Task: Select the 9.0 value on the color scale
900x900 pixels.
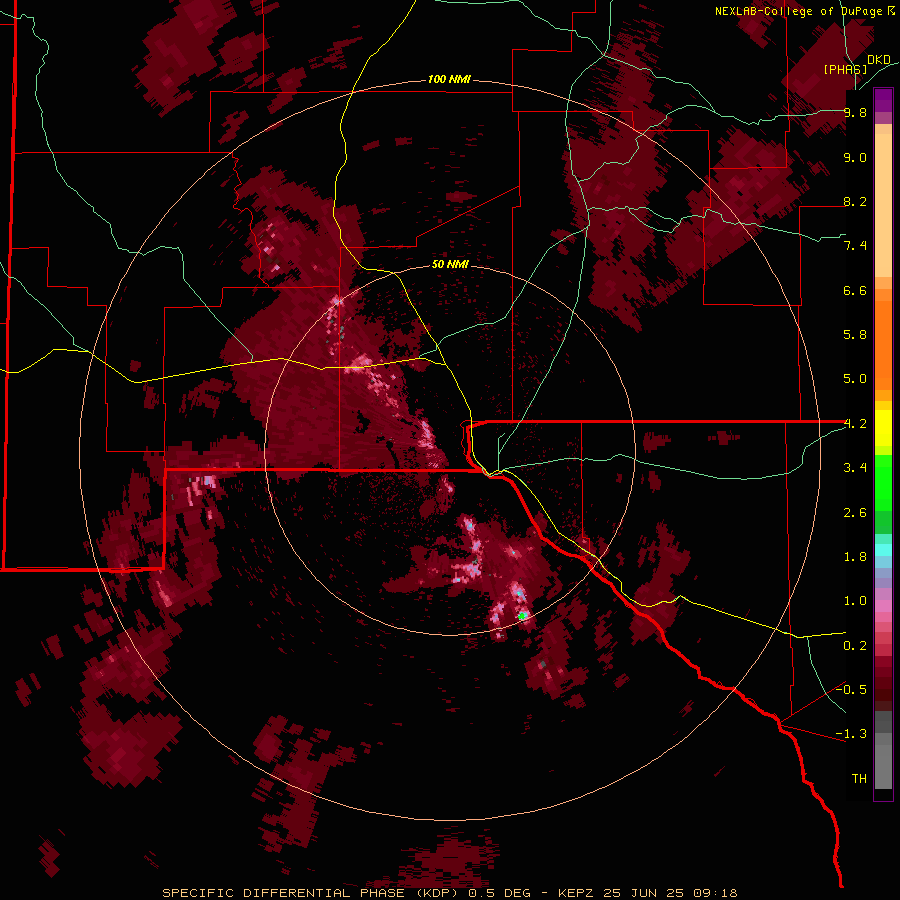Action: (x=855, y=157)
